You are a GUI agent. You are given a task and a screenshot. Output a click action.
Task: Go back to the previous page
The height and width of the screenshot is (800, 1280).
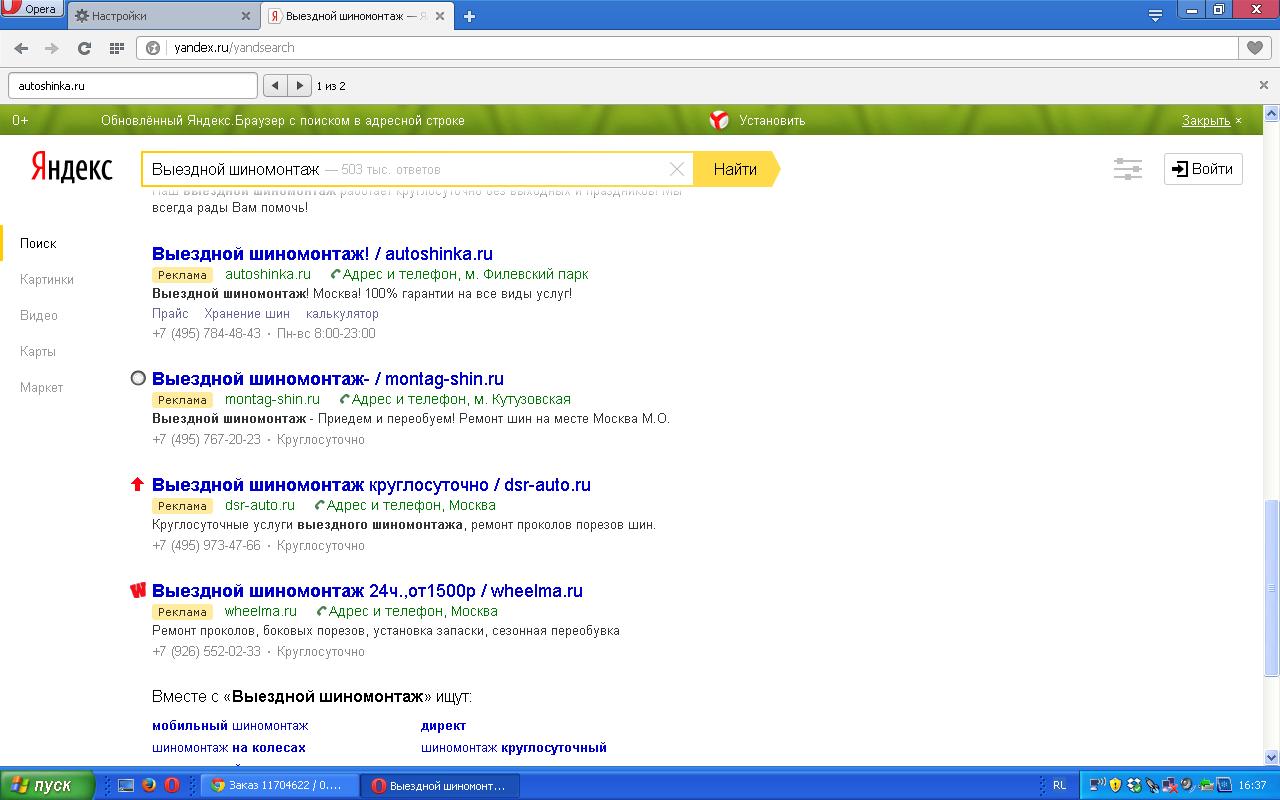(21, 48)
